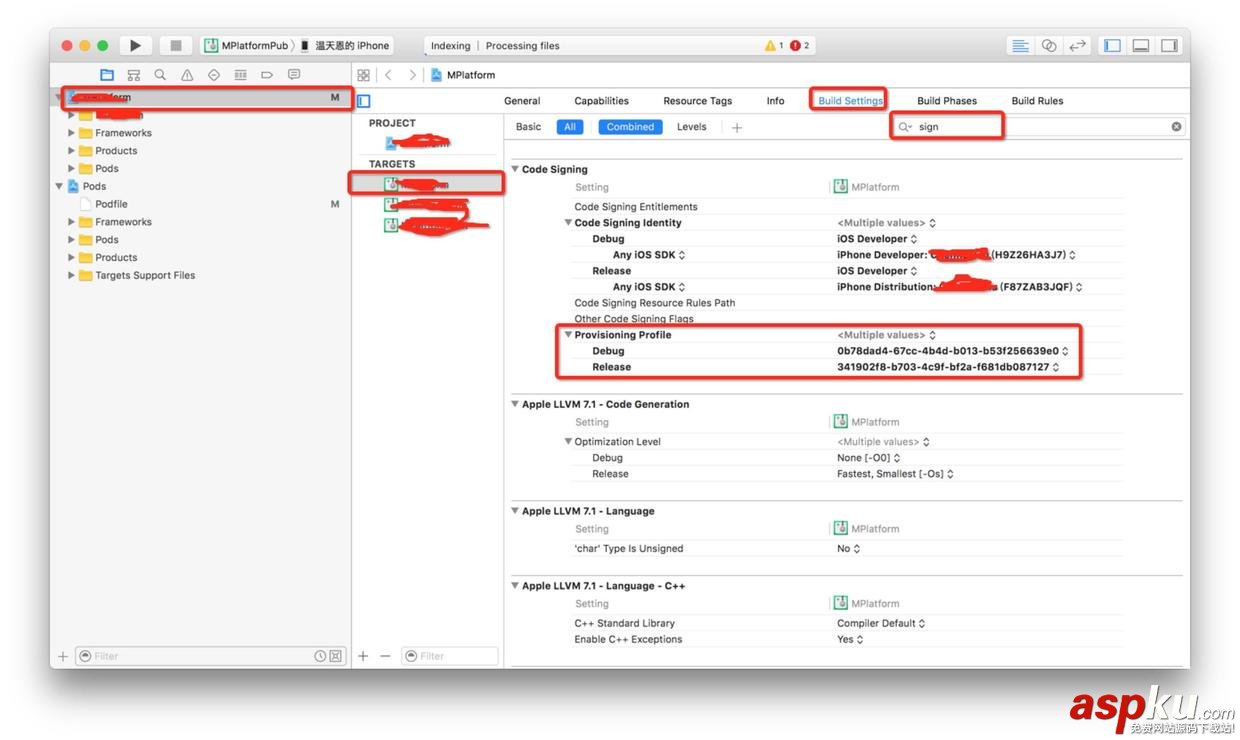Open the General tab
The image size is (1240, 740).
(x=522, y=101)
